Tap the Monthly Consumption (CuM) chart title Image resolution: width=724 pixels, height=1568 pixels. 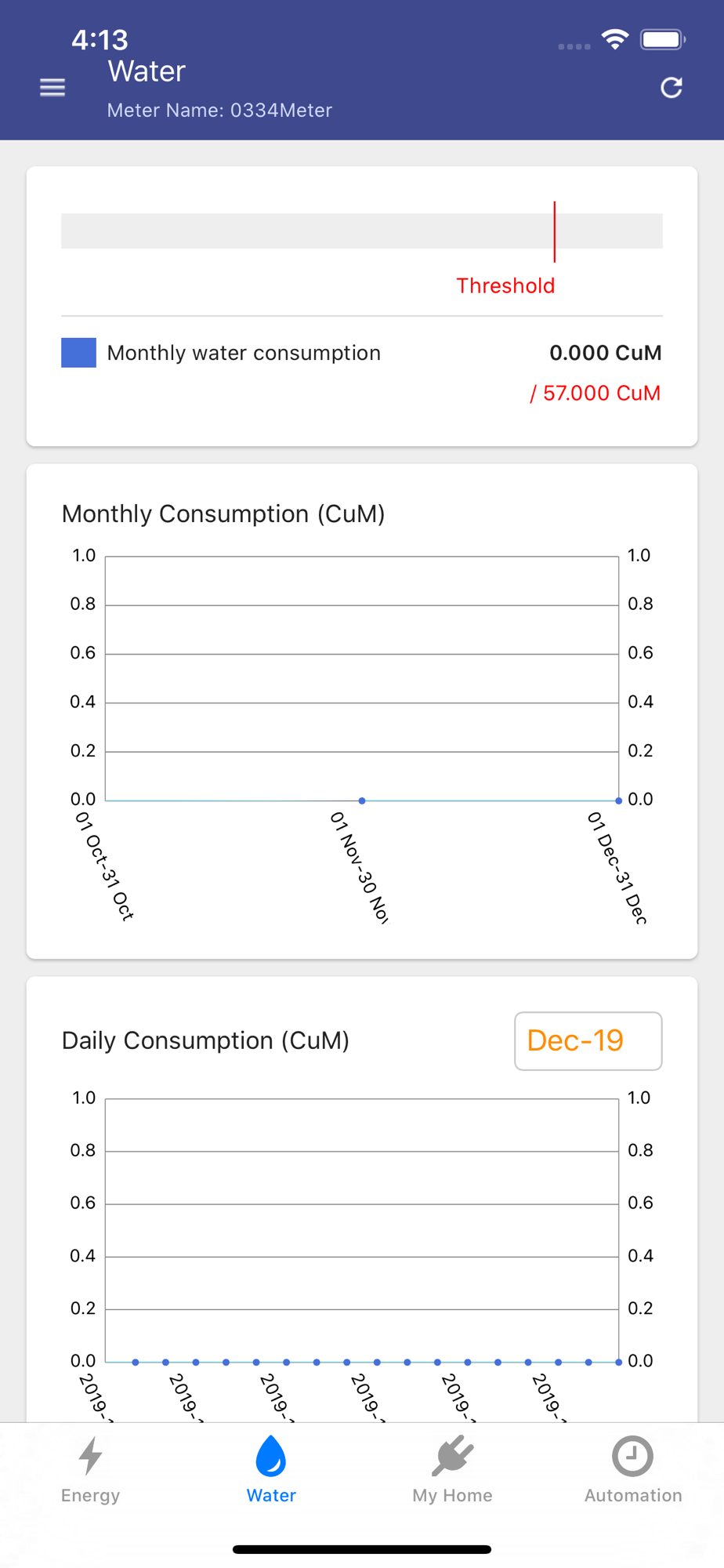[223, 514]
